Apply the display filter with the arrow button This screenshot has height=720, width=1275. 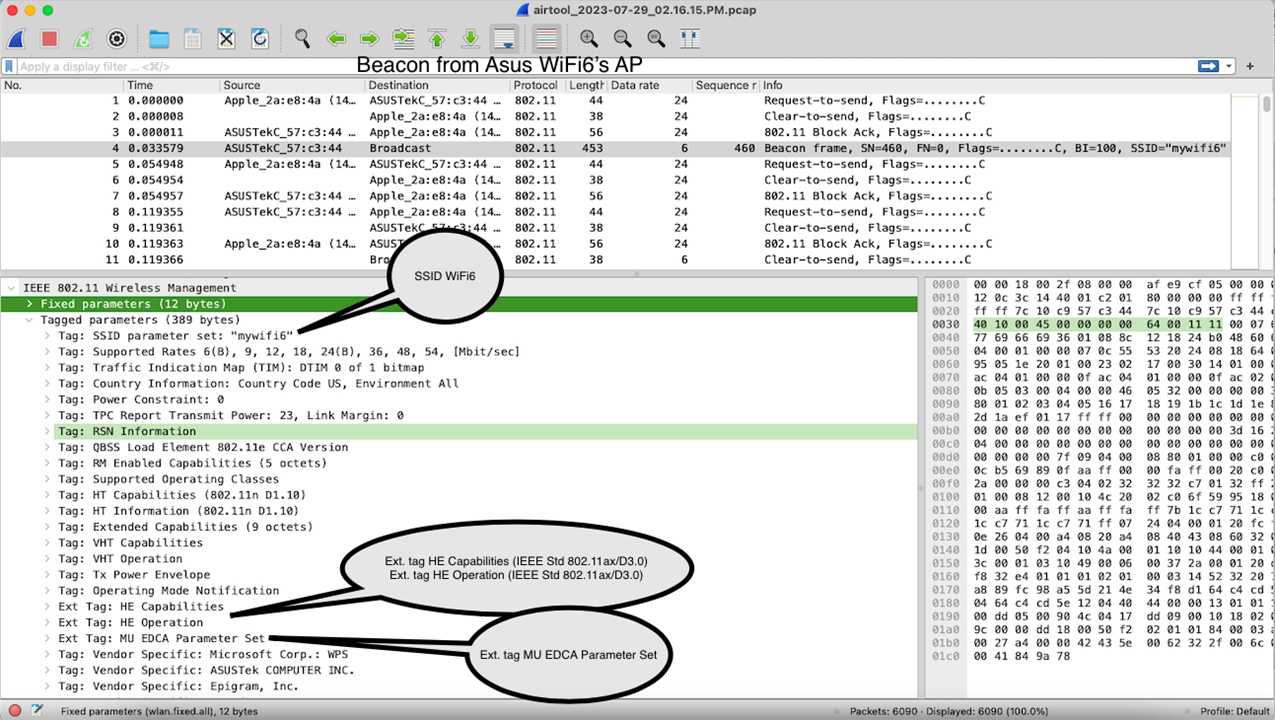coord(1208,66)
